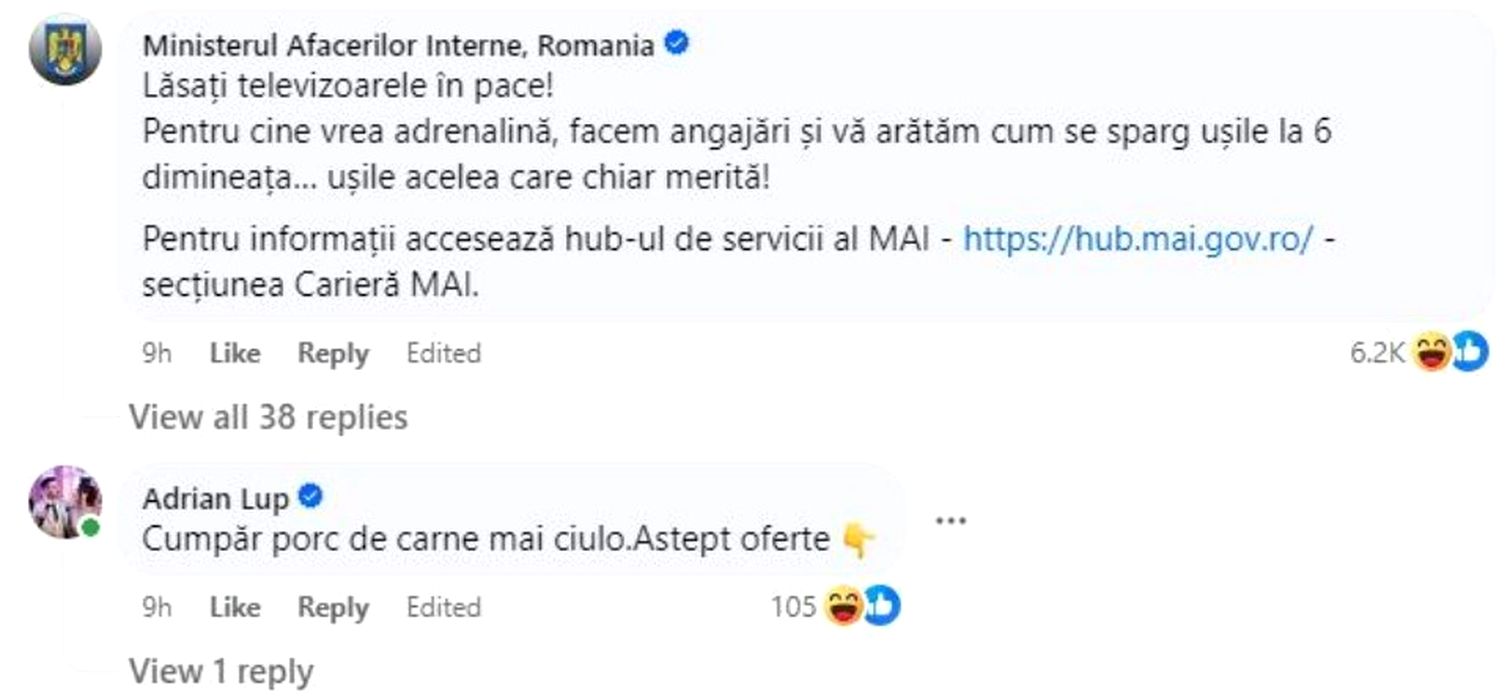The image size is (1510, 700).
Task: Like the Ministerul Afacerilor Interne comment
Action: pyautogui.click(x=235, y=353)
